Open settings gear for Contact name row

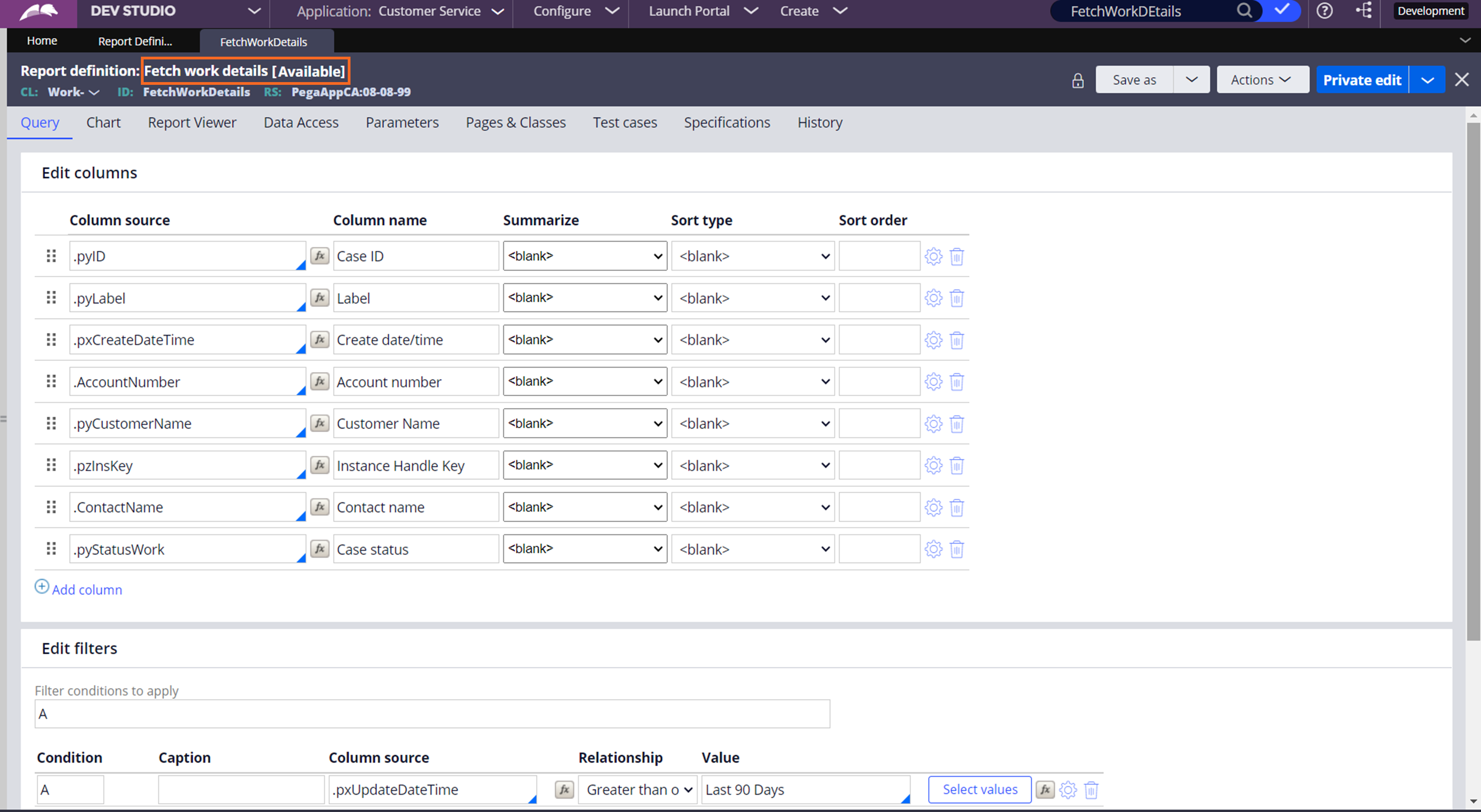point(934,507)
